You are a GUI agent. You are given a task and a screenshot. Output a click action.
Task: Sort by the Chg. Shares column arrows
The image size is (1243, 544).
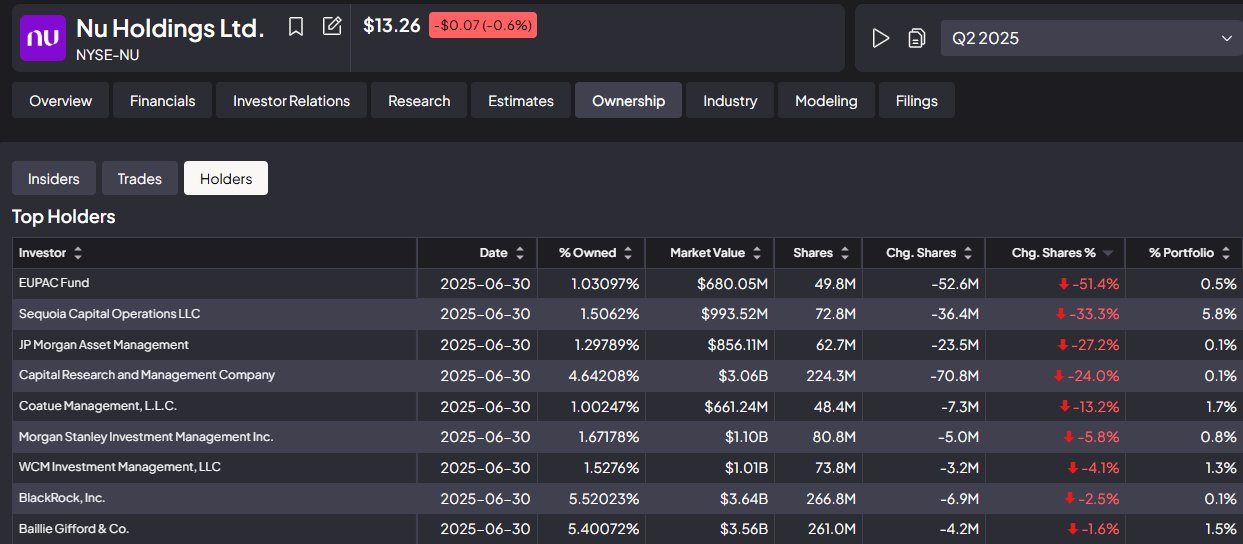click(967, 253)
